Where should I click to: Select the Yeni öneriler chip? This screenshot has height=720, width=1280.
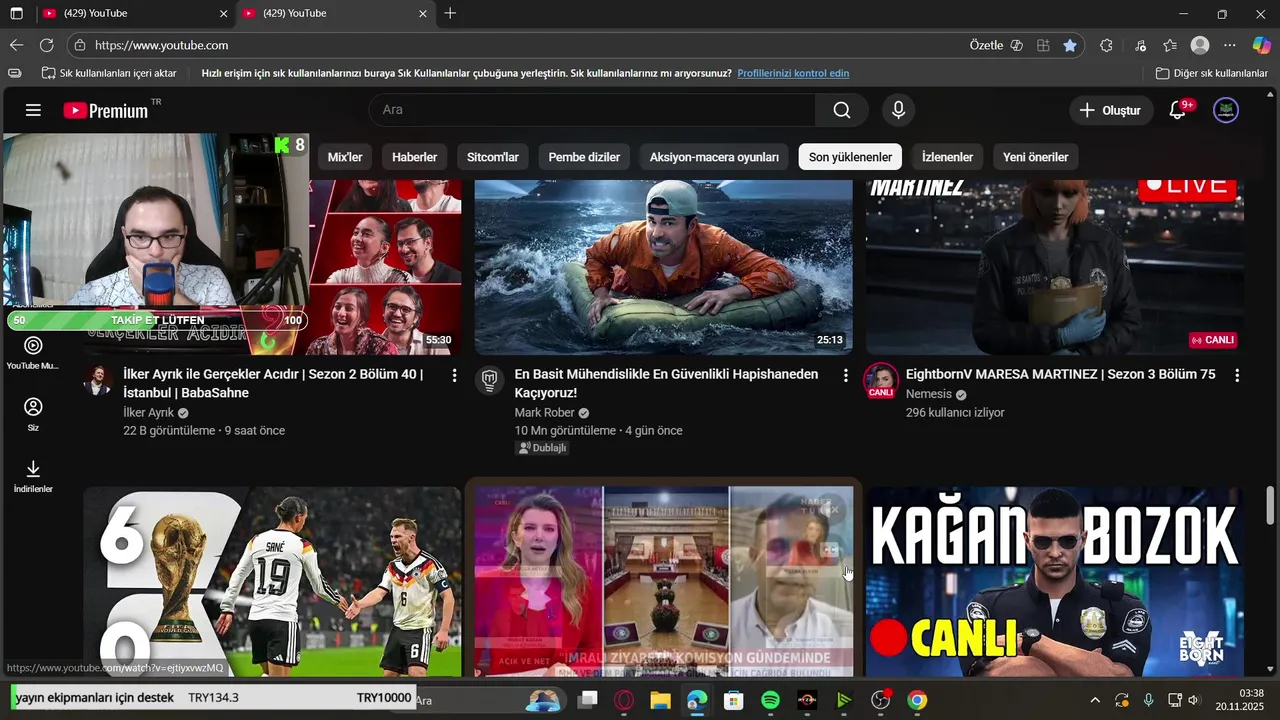[1035, 157]
